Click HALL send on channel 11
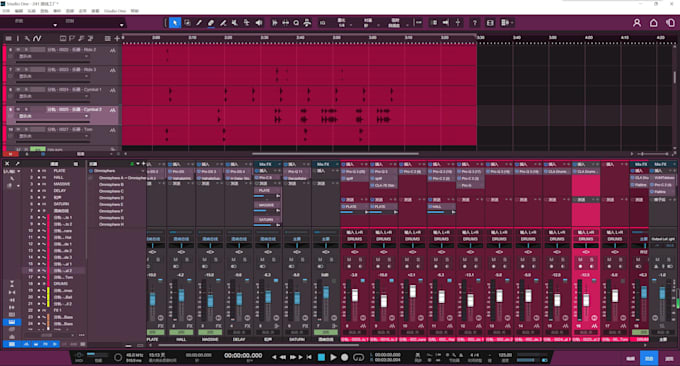Screen dimensions: 680x366 point(441,206)
